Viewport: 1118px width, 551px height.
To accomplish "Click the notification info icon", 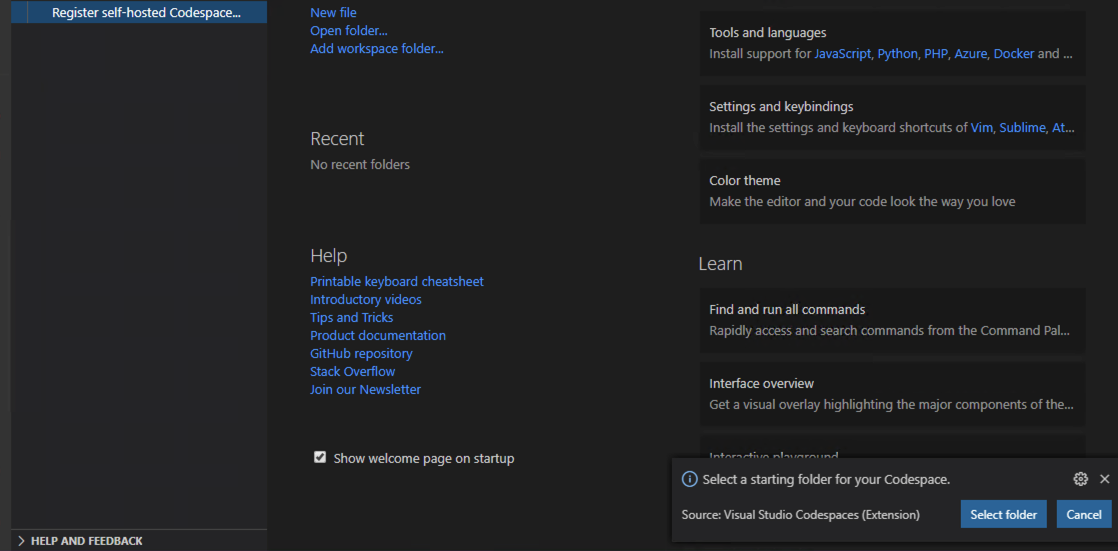I will [x=689, y=479].
